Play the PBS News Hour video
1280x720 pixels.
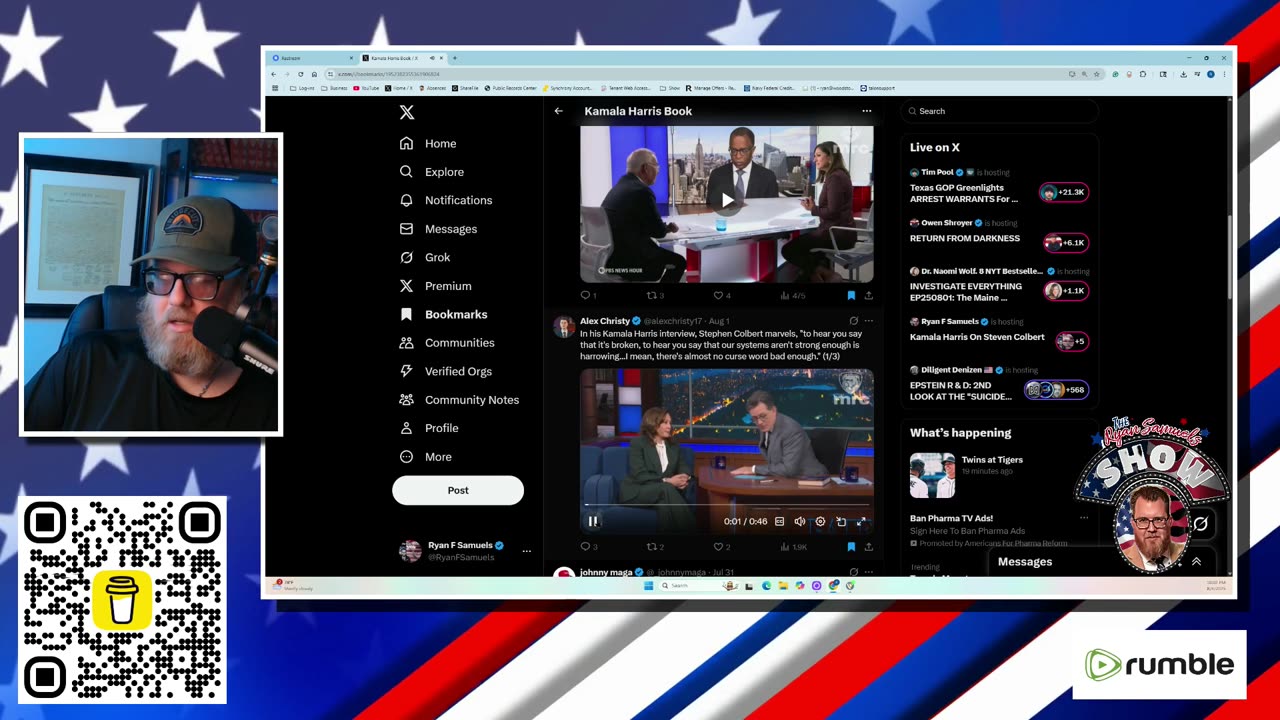pos(727,200)
